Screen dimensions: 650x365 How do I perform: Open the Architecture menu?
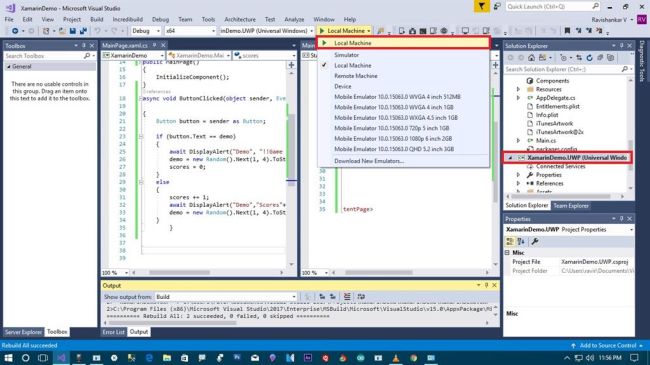click(240, 19)
